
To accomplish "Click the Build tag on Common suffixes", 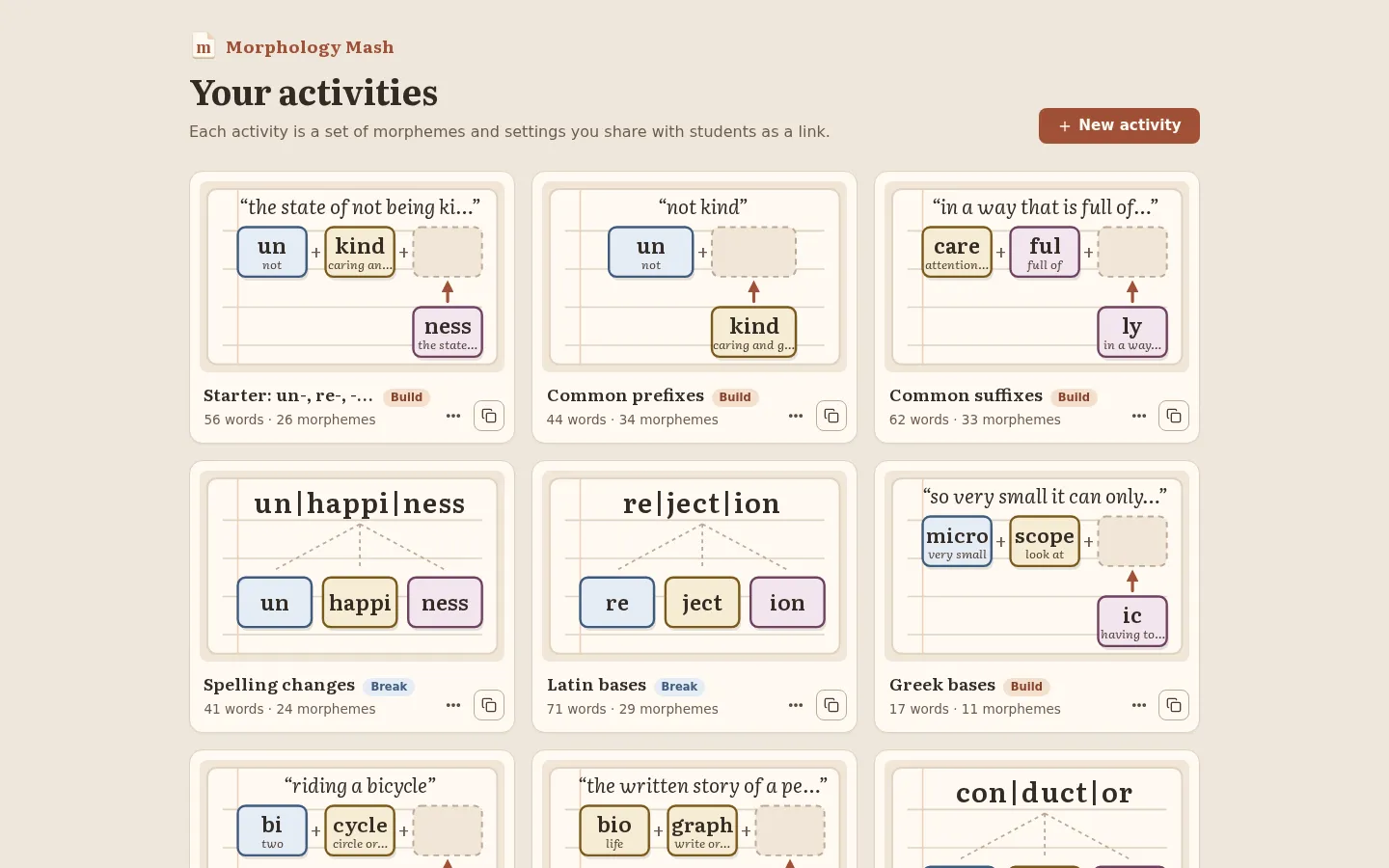I will [1074, 397].
